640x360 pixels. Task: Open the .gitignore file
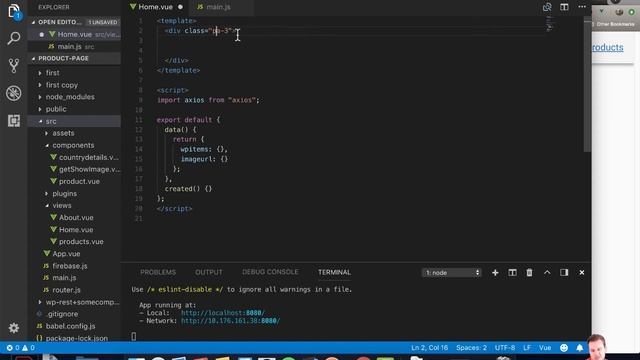click(62, 314)
